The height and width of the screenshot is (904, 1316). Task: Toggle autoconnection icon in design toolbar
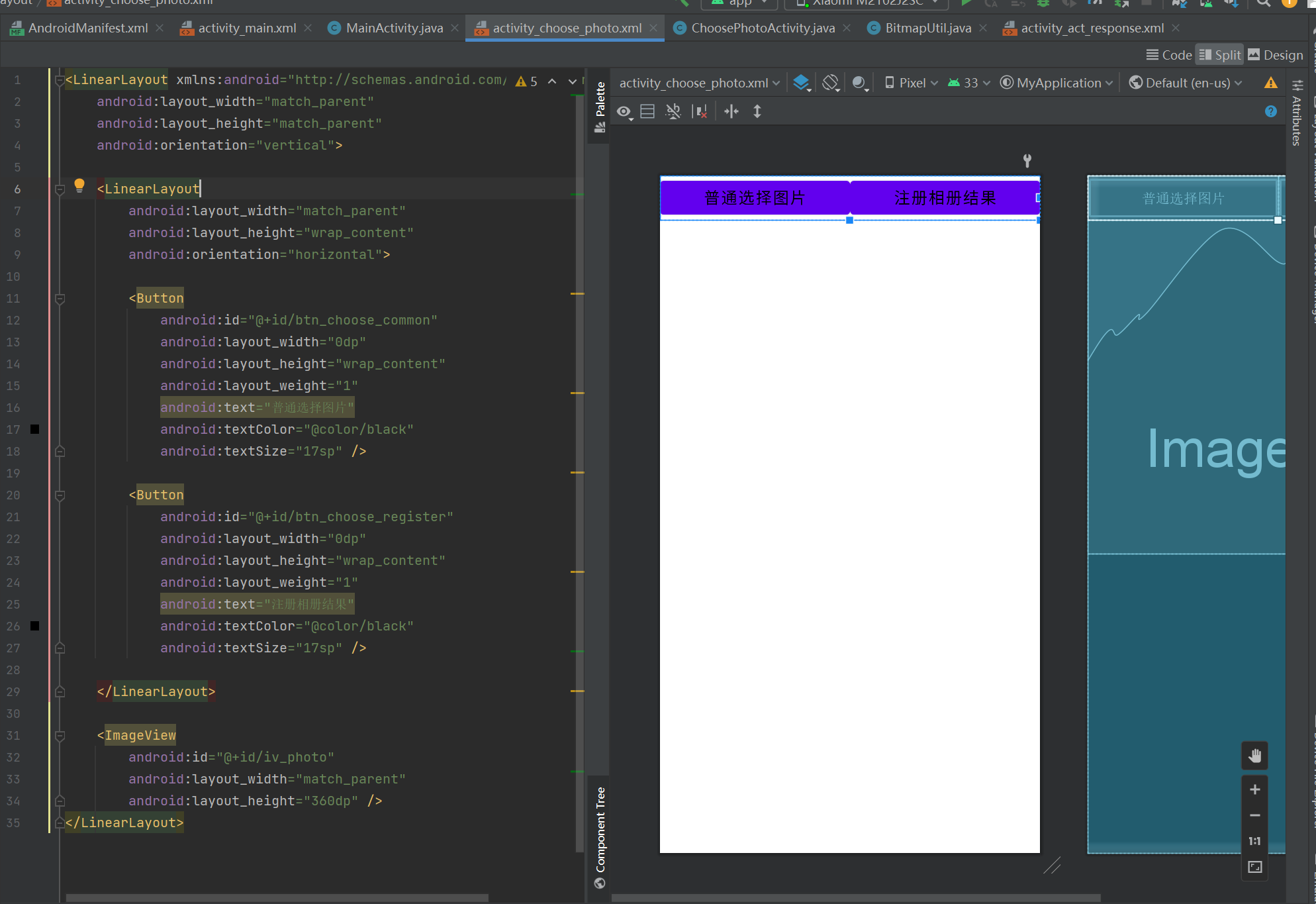click(x=673, y=112)
